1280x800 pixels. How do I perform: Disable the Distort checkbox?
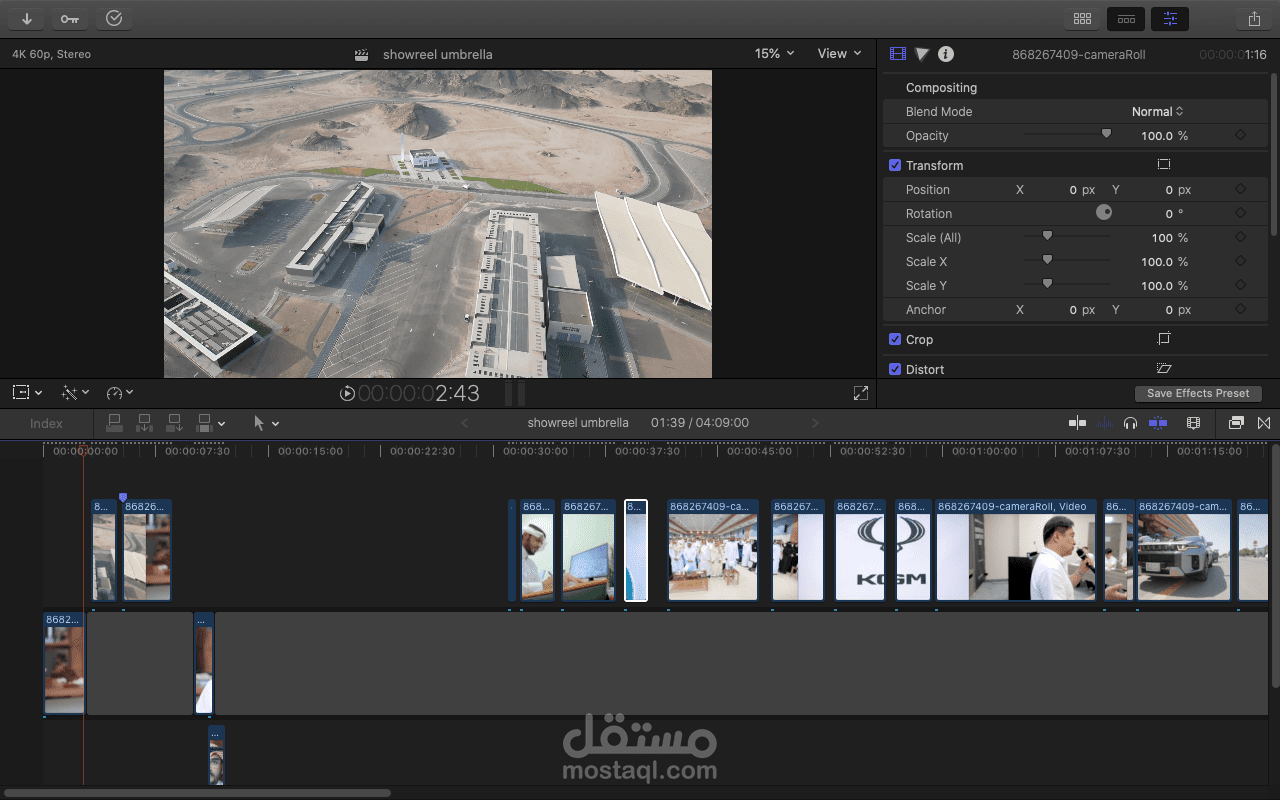895,369
